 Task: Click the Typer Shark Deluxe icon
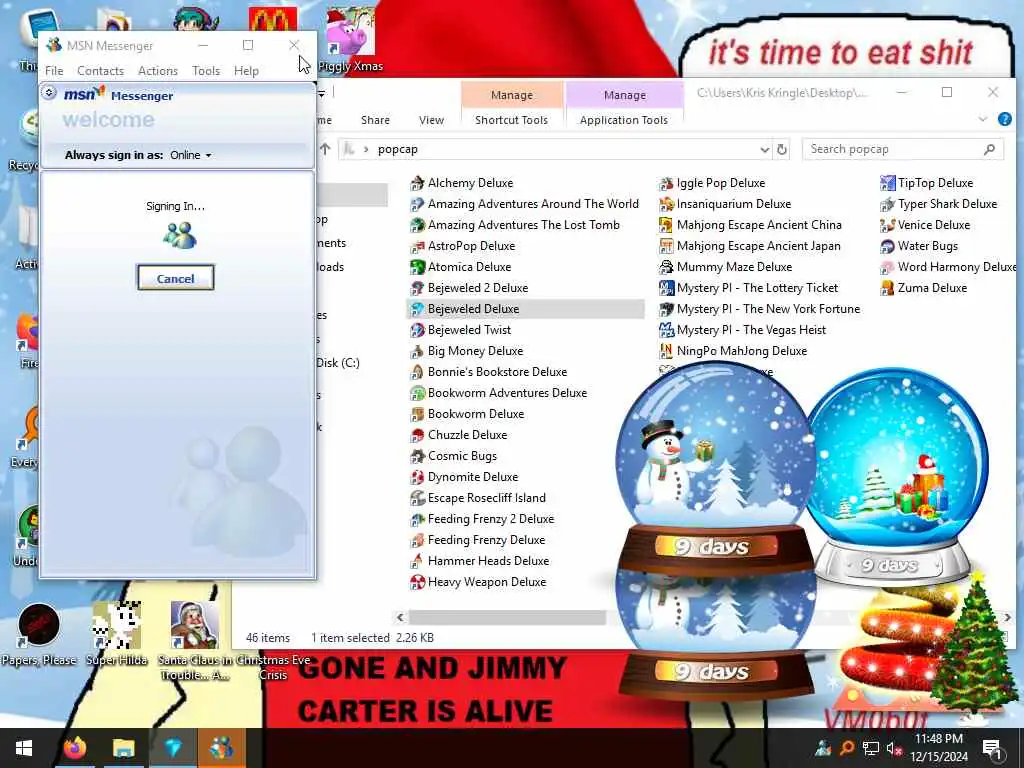tap(887, 204)
